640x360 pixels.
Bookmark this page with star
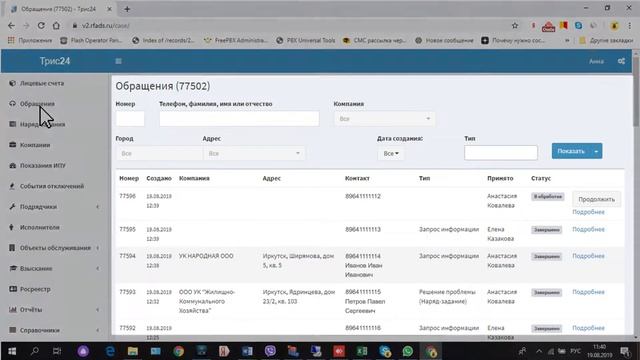tap(515, 25)
